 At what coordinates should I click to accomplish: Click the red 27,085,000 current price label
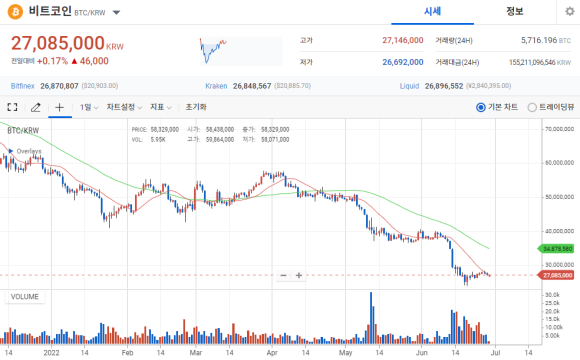point(556,275)
